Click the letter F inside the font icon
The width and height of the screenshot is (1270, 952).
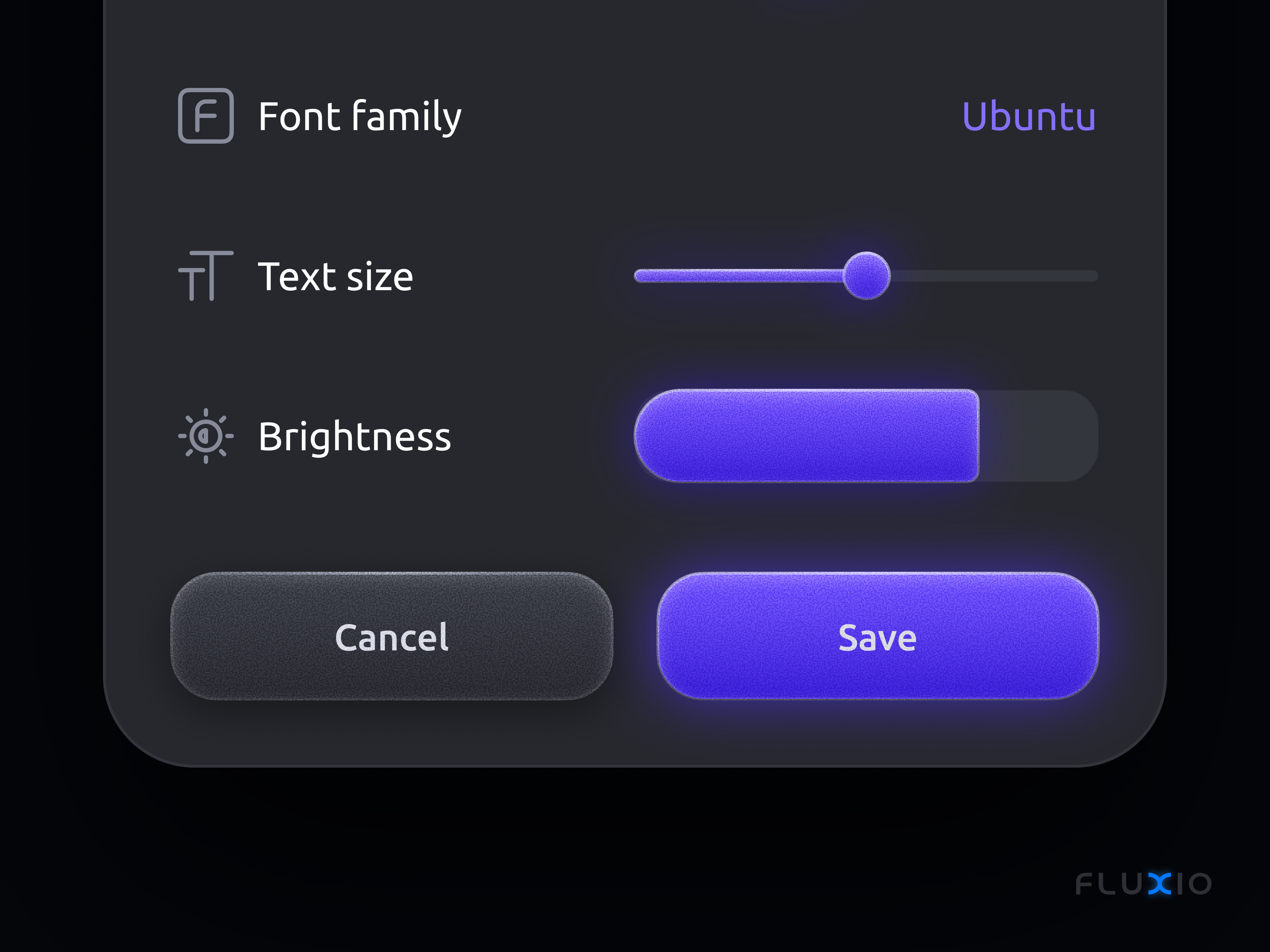click(x=205, y=115)
